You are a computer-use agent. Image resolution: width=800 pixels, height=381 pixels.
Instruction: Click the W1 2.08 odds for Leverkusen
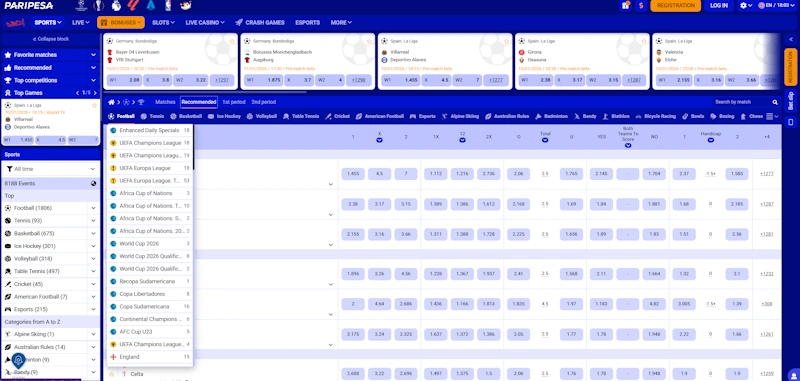point(124,80)
